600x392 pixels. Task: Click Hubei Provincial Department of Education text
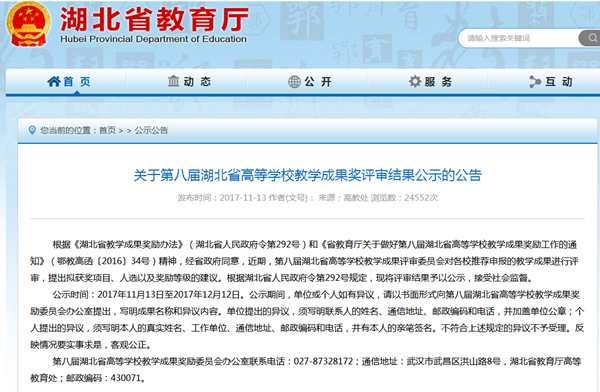pos(153,39)
